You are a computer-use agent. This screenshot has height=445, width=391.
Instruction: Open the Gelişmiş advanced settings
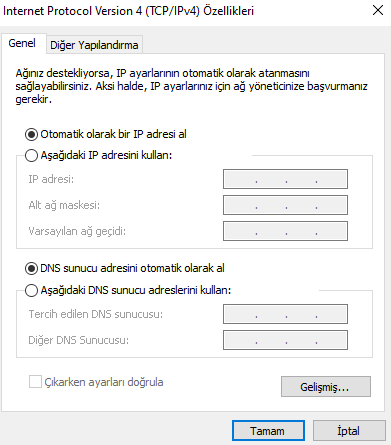tap(326, 387)
